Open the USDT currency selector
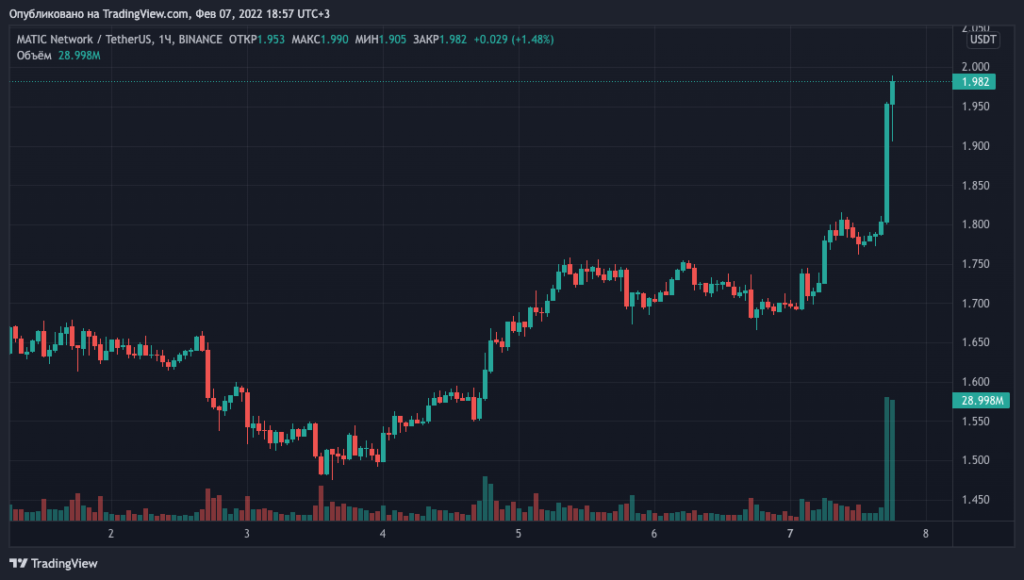Screen dimensions: 1024x580 (x=984, y=40)
